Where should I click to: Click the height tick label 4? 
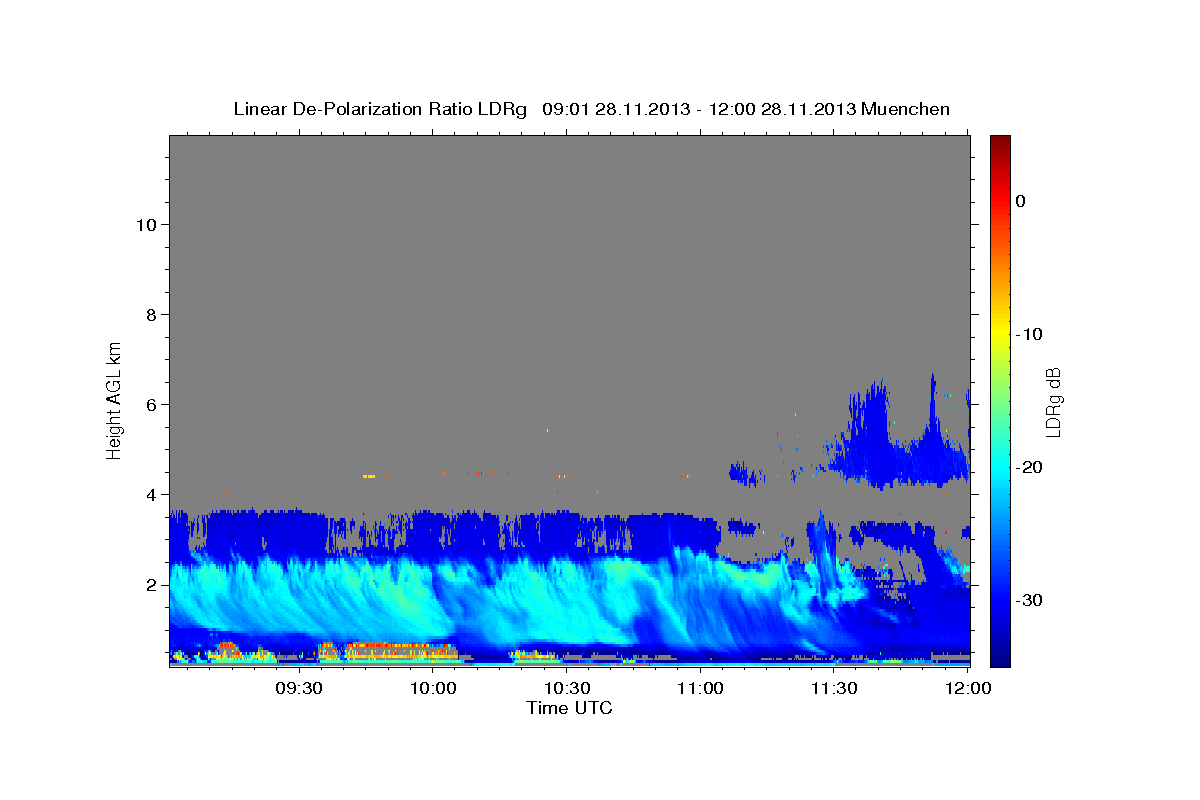[x=152, y=495]
